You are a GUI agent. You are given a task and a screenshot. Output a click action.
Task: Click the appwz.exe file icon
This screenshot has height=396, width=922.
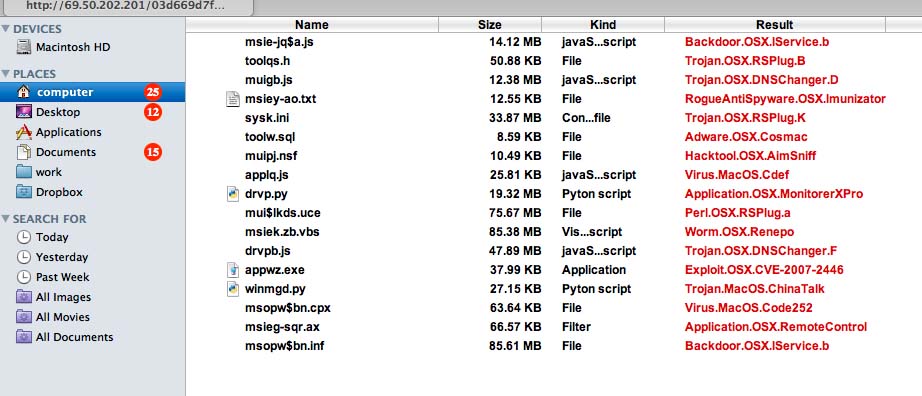click(233, 270)
